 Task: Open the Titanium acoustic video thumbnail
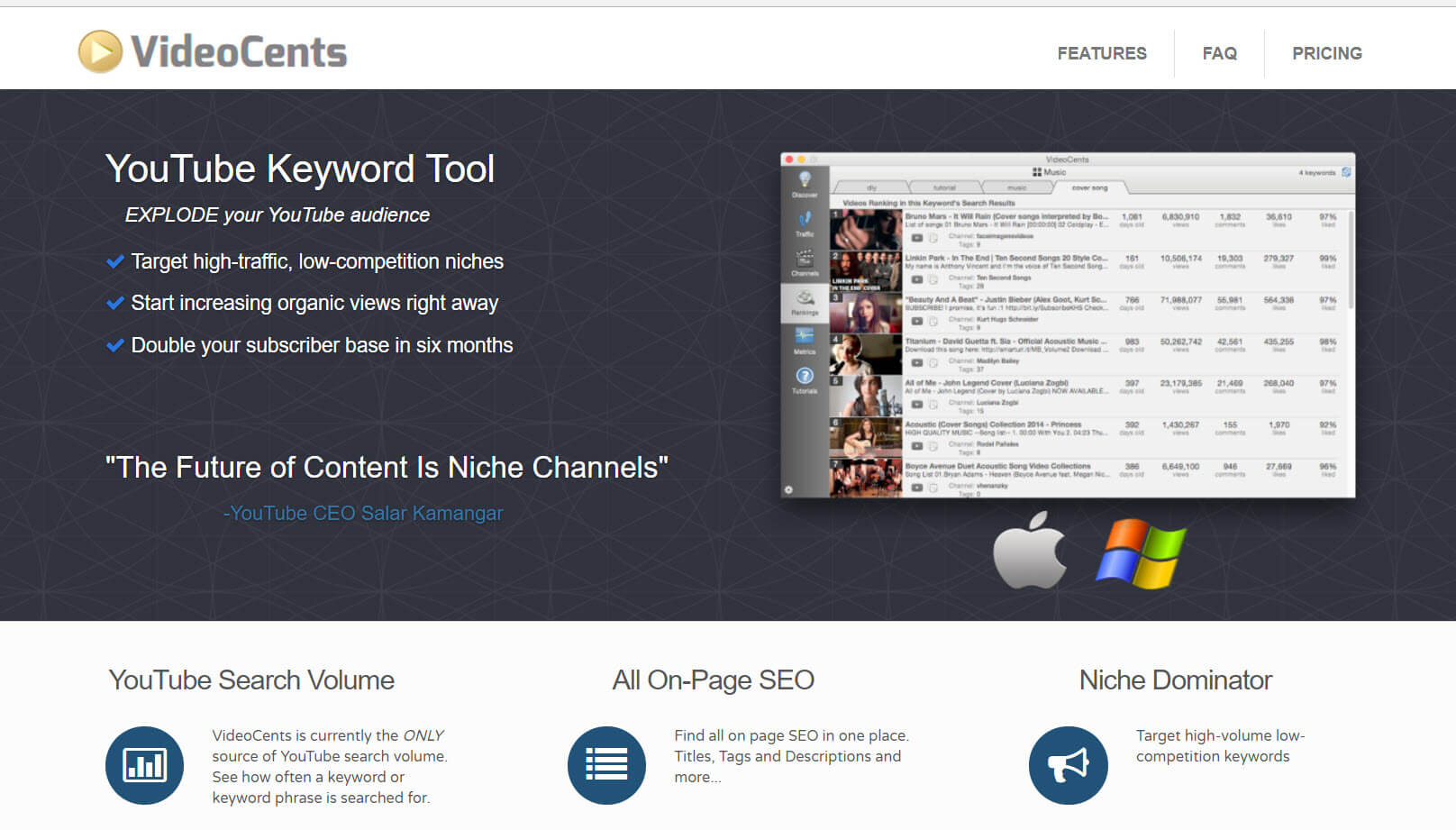click(866, 354)
